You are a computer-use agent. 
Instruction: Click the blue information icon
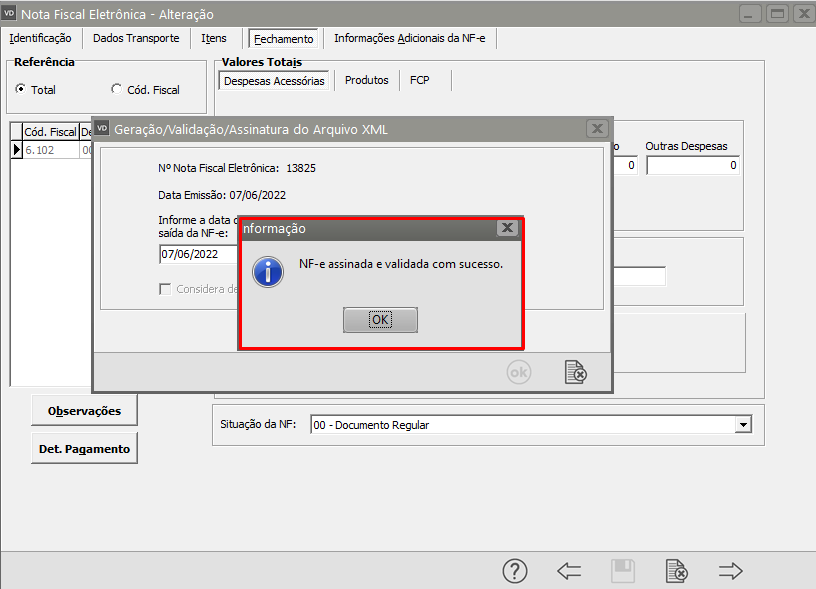[268, 272]
